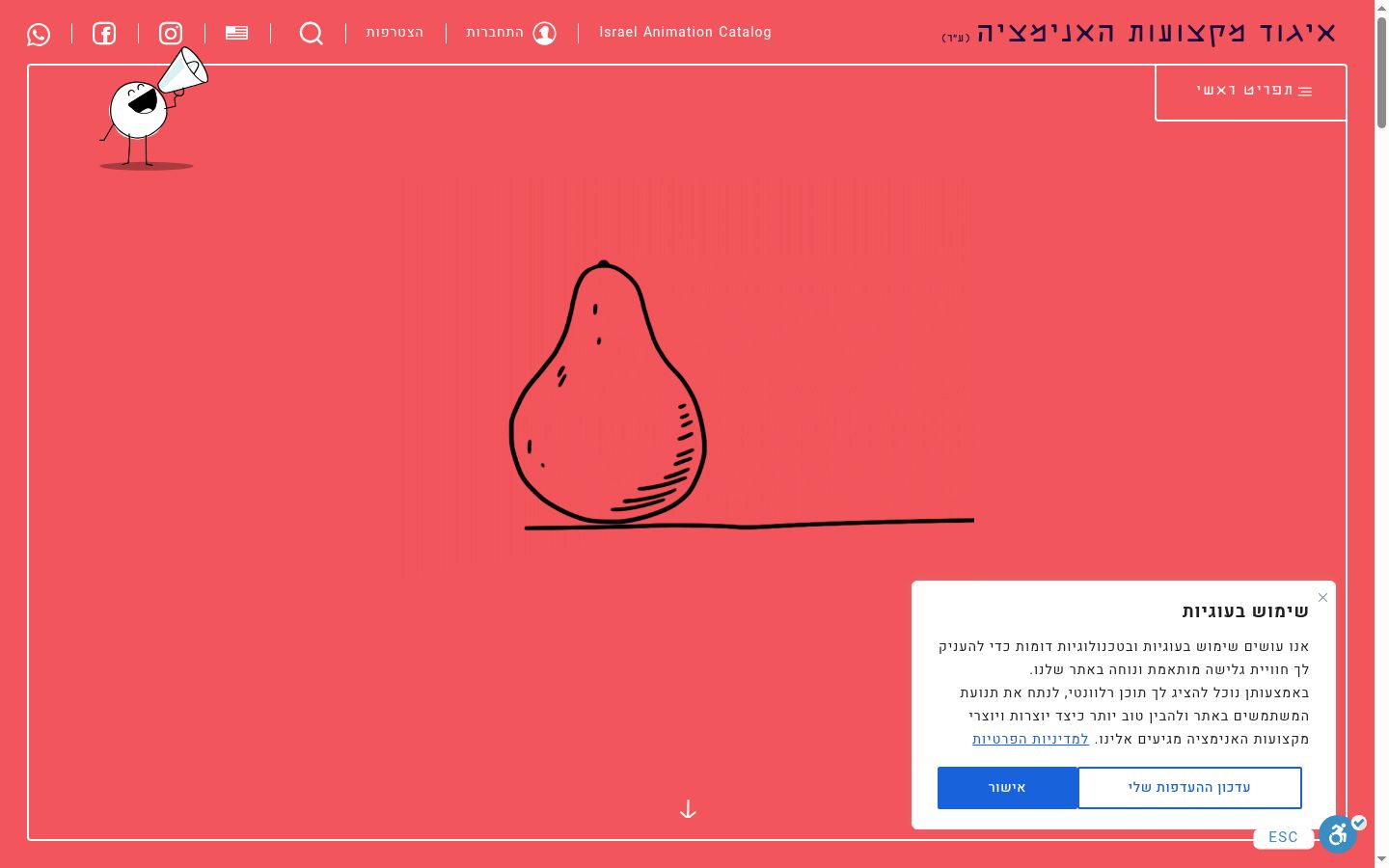The image size is (1389, 868).
Task: Click the עדכון ההעדפות שלי button
Action: pos(1189,788)
